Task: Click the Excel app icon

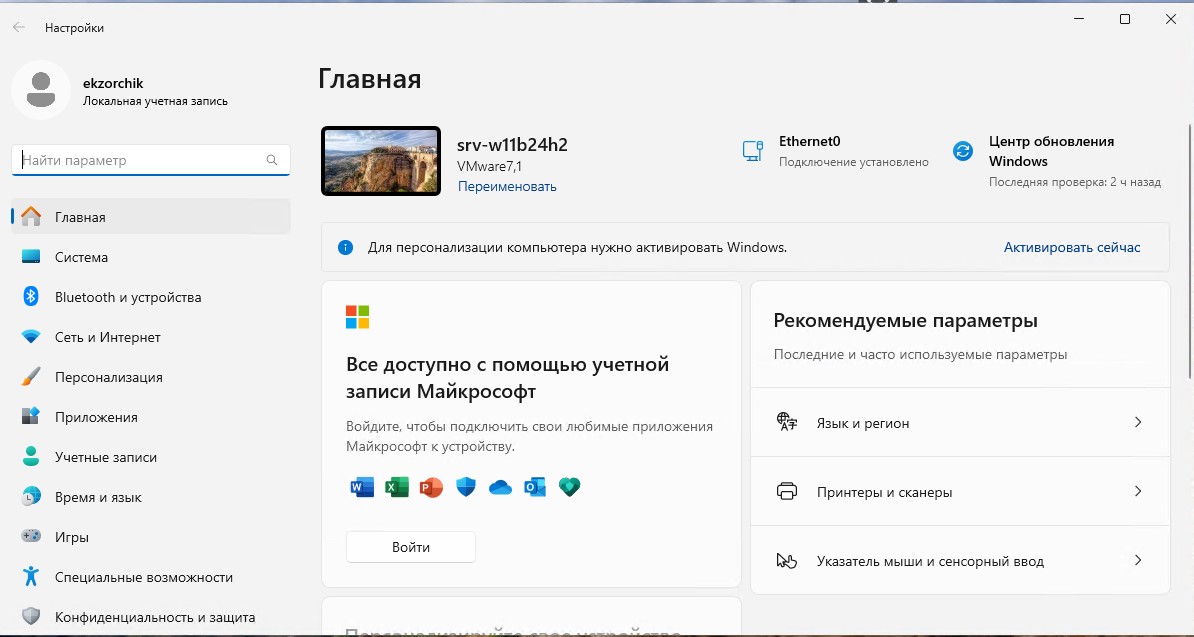Action: coord(397,487)
